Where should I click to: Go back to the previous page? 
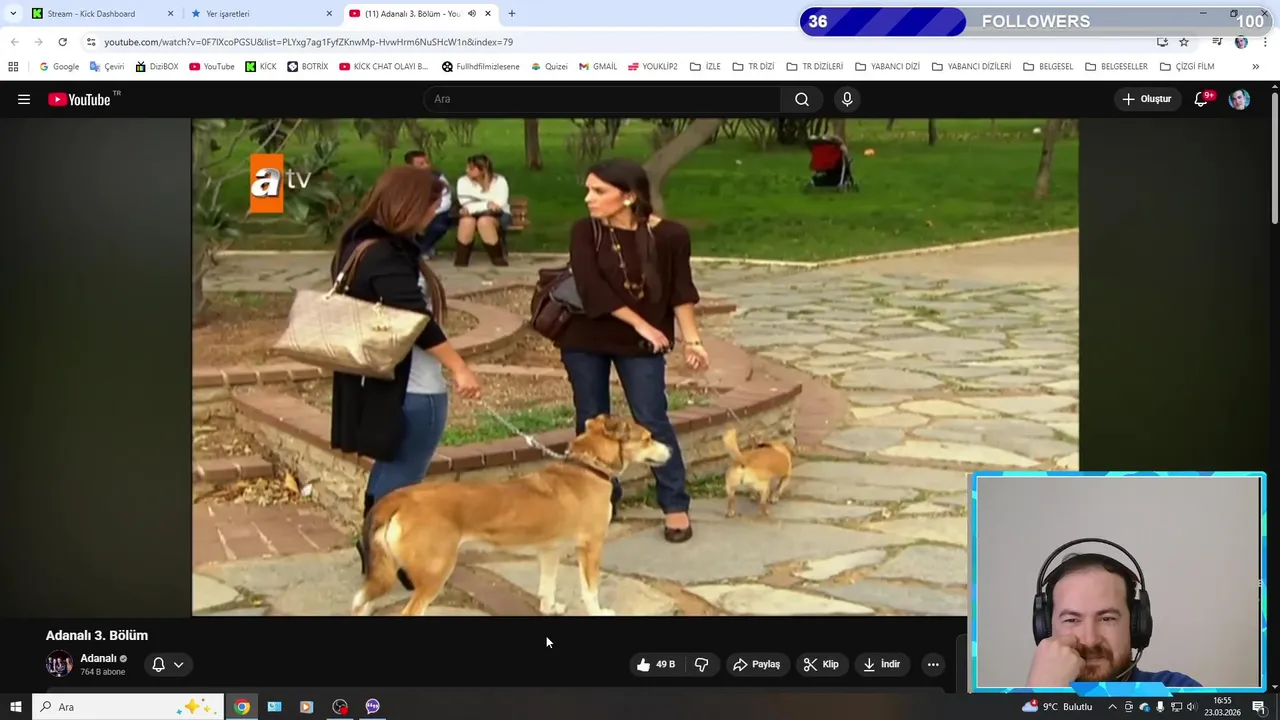[x=14, y=42]
